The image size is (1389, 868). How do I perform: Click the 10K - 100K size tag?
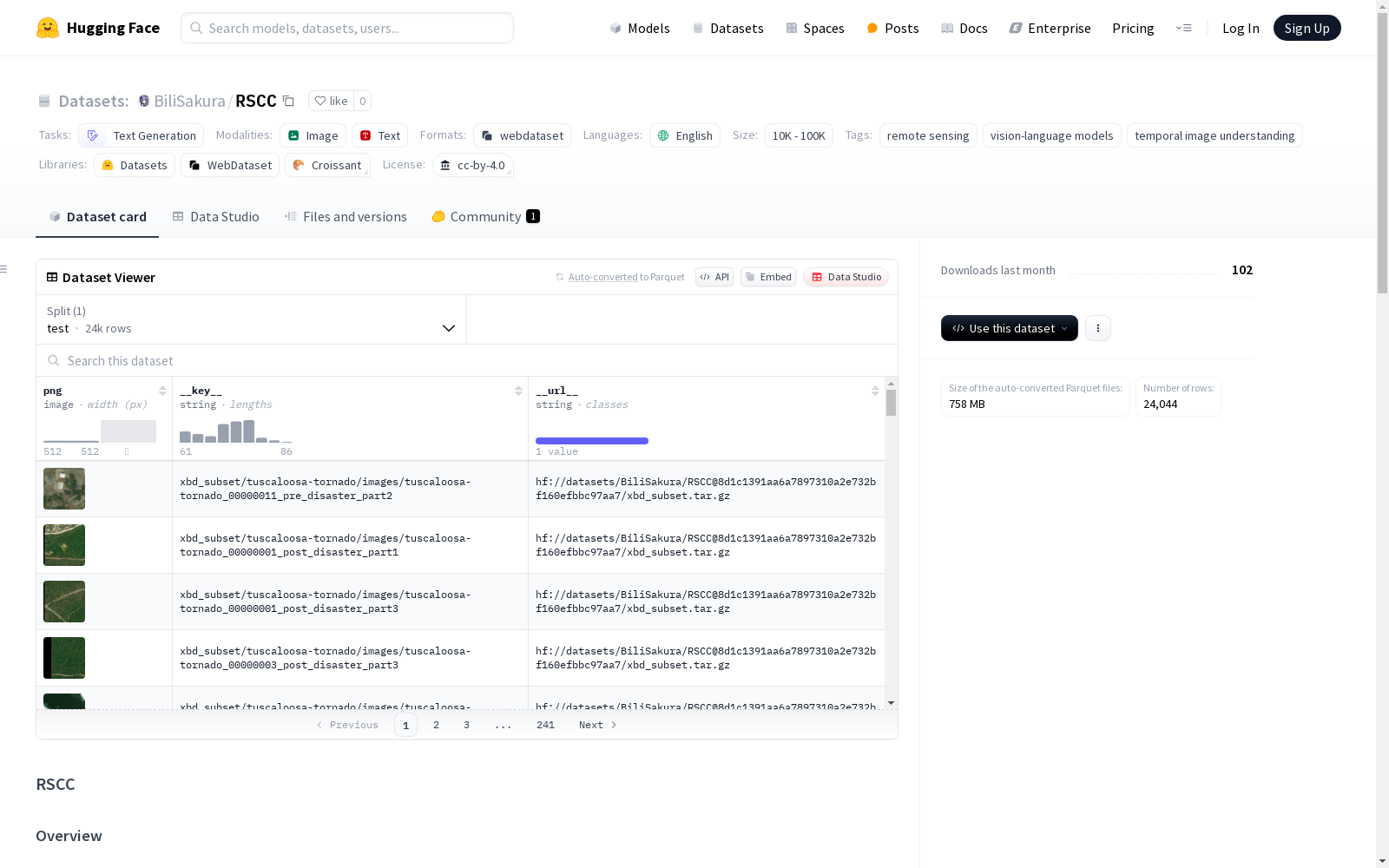tap(799, 135)
